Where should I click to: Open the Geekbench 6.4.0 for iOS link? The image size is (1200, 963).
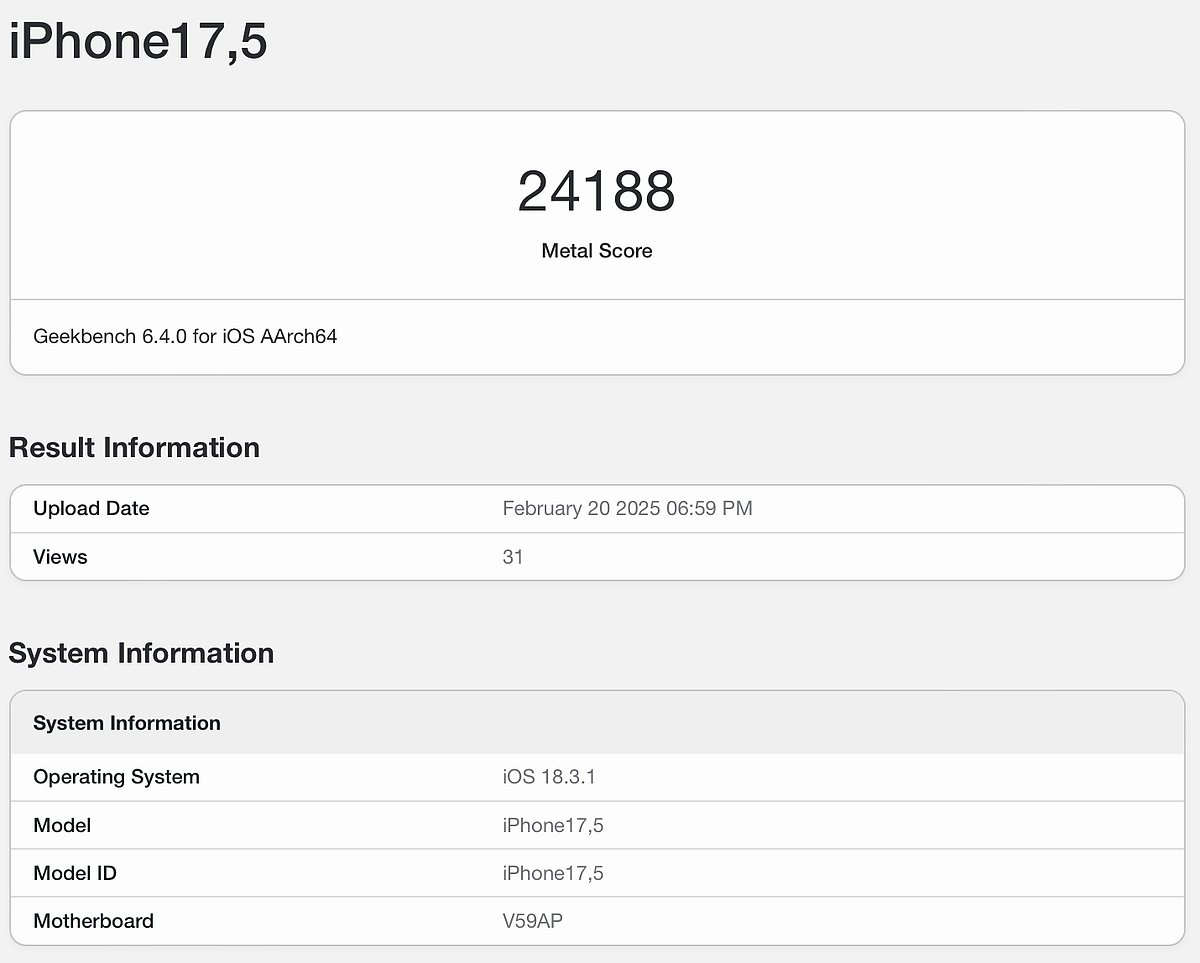point(184,337)
